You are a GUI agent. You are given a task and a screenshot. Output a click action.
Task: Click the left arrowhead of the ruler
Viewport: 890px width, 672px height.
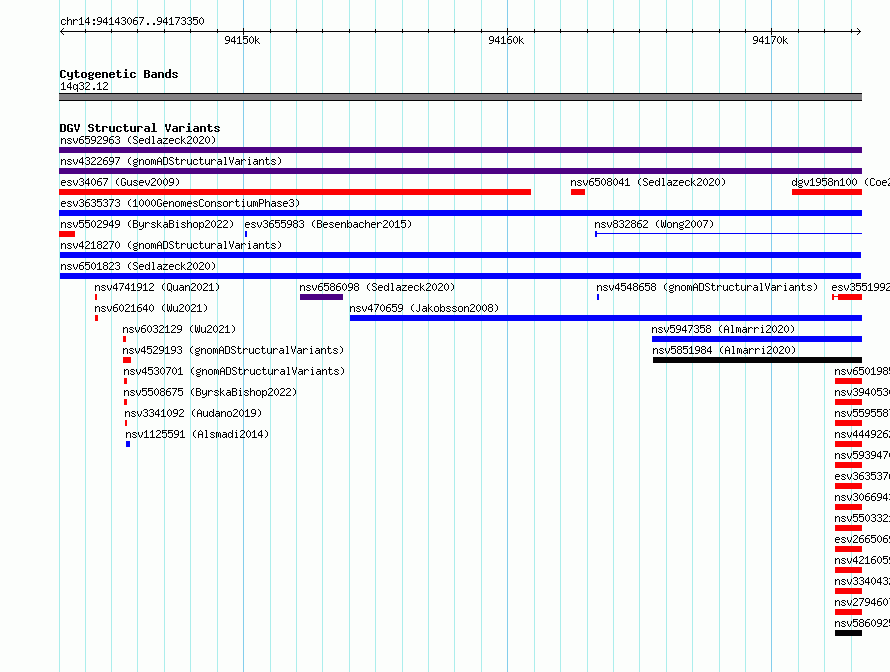62,31
